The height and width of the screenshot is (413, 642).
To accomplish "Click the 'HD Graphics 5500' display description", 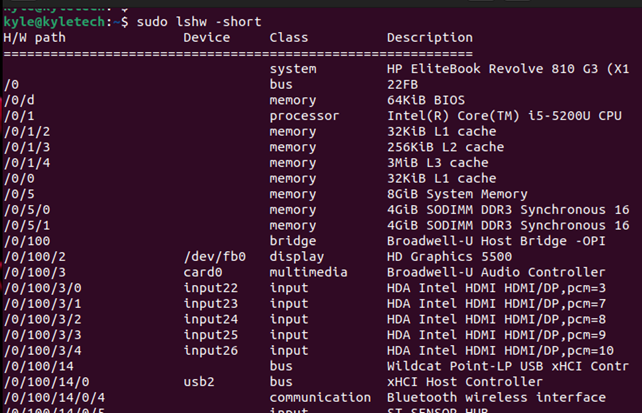I will click(x=449, y=257).
